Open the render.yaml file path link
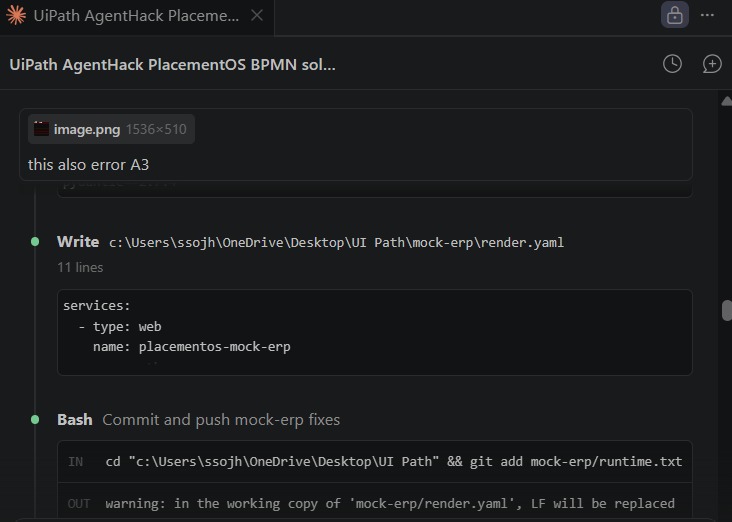The image size is (732, 522). click(336, 243)
